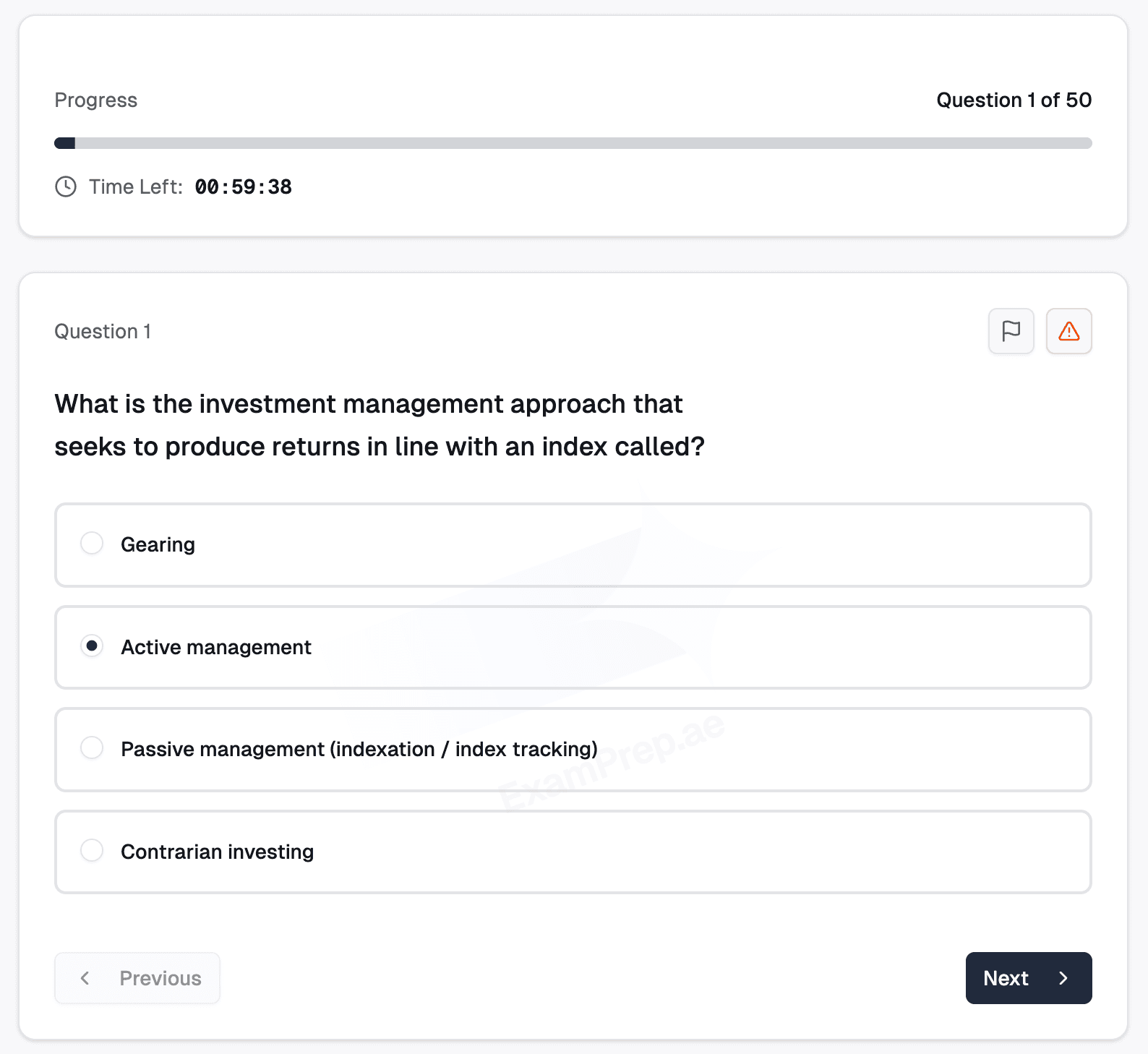This screenshot has height=1054, width=1148.
Task: Click the right chevron on the Next button
Action: [1063, 978]
